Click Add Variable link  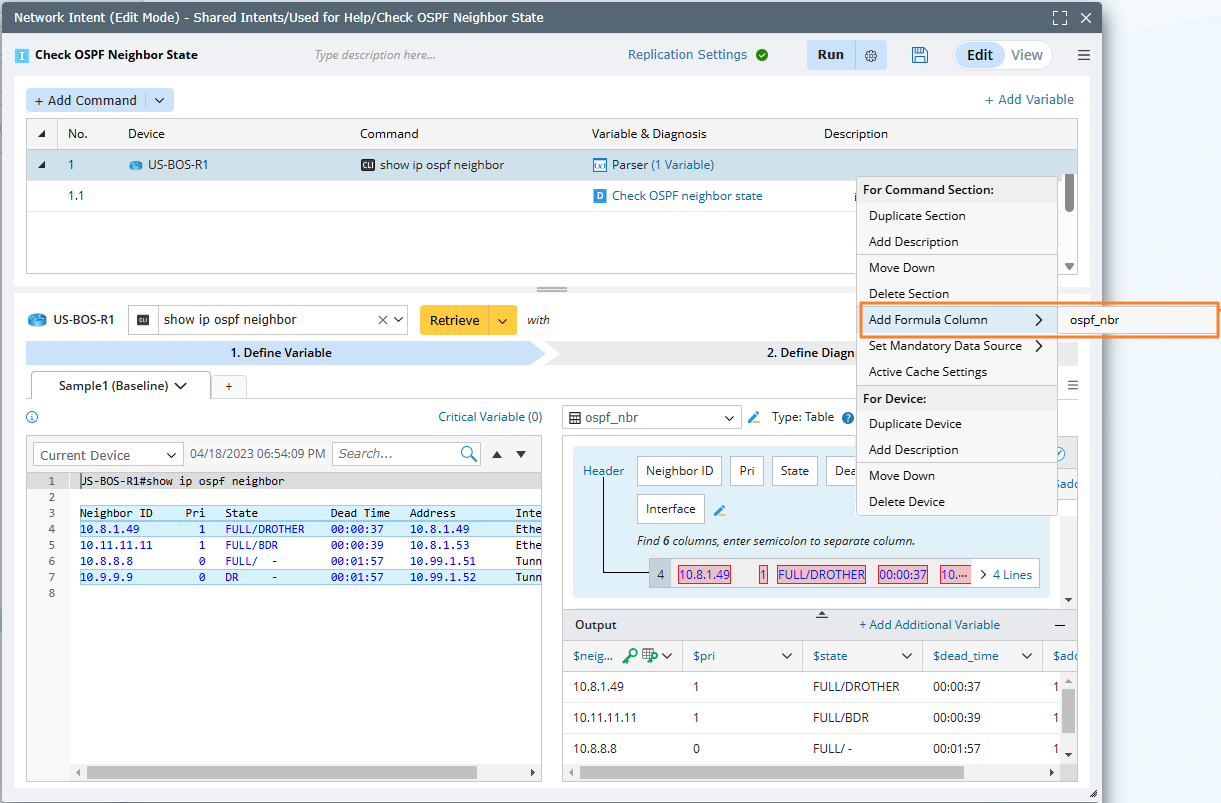[1029, 100]
